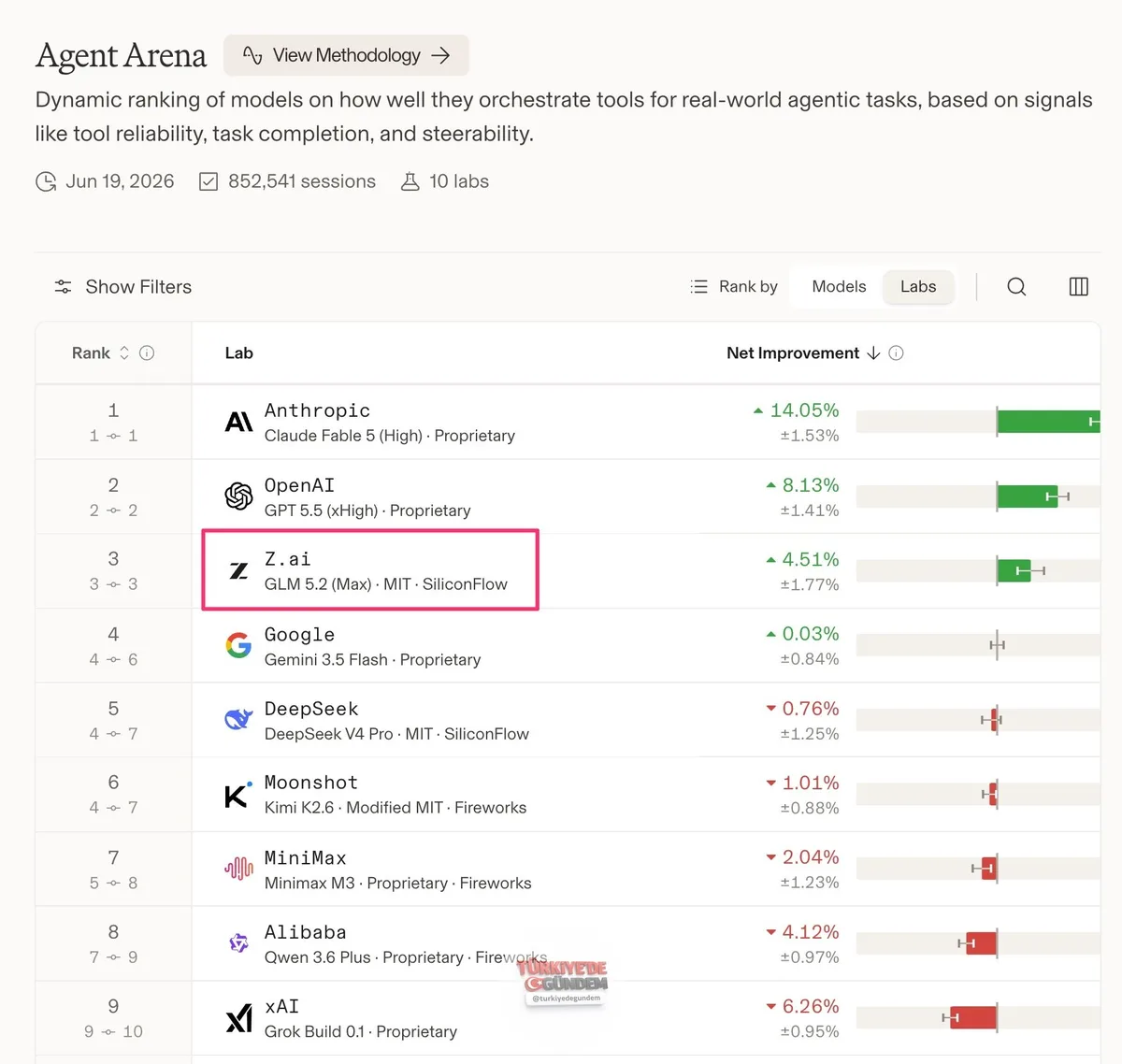Image resolution: width=1122 pixels, height=1064 pixels.
Task: Click the Alibaba lab name
Action: pyautogui.click(x=305, y=932)
